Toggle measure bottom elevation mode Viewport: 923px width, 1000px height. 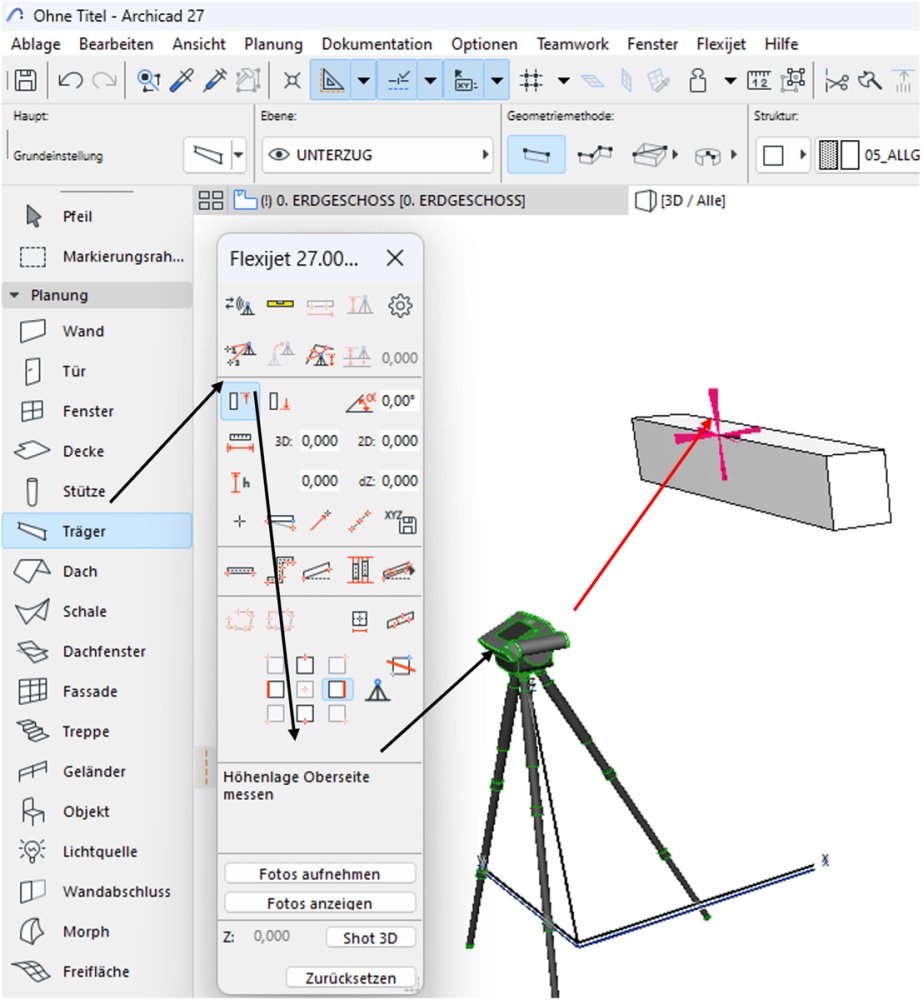point(280,401)
